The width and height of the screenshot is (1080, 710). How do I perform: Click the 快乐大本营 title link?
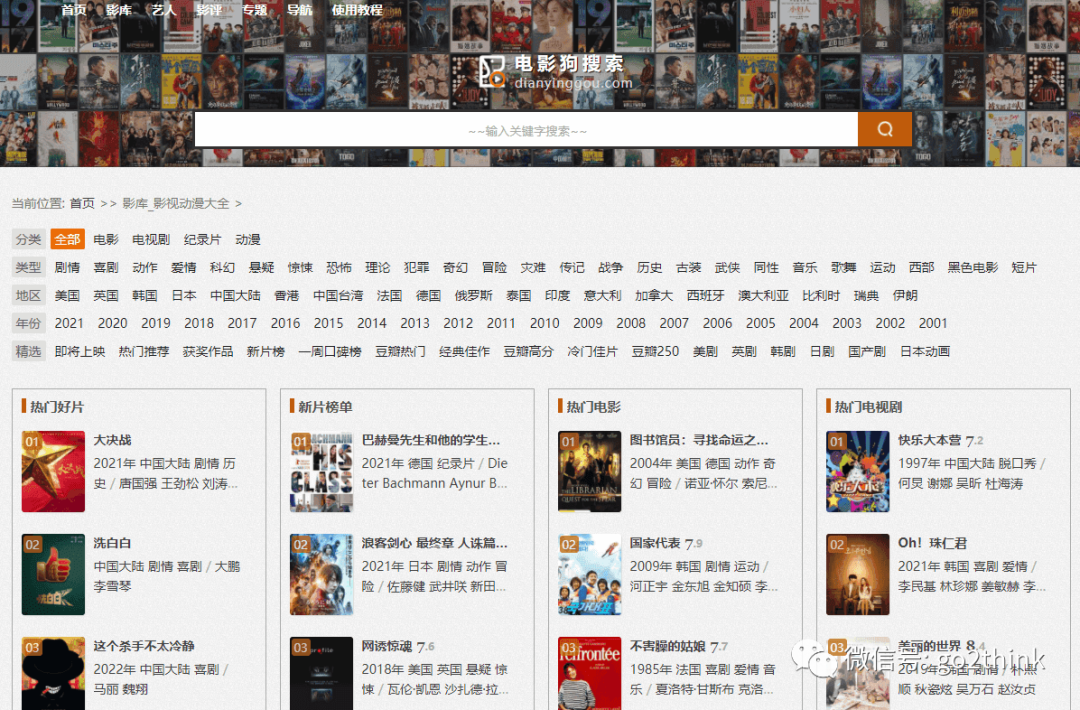point(929,440)
